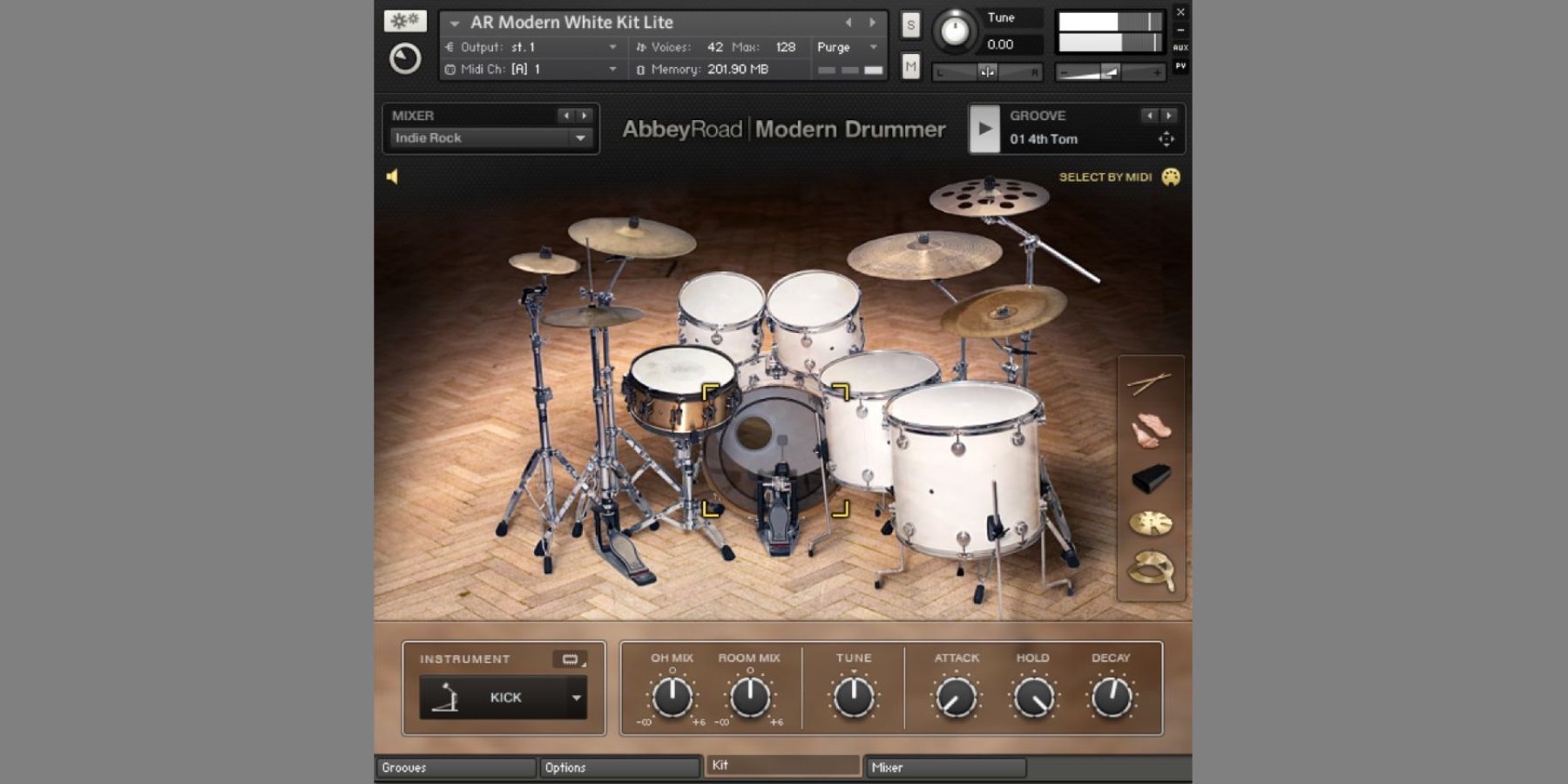Open the Mixer tab
Image resolution: width=1568 pixels, height=784 pixels.
click(944, 767)
